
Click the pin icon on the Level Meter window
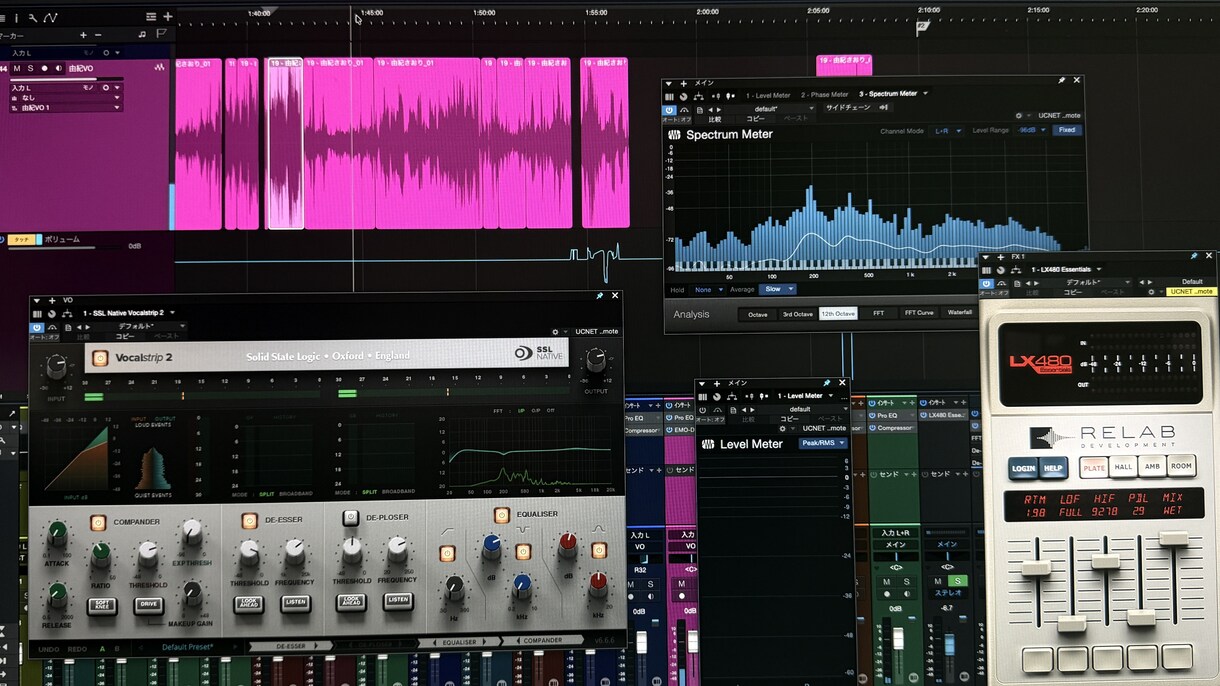tap(826, 382)
